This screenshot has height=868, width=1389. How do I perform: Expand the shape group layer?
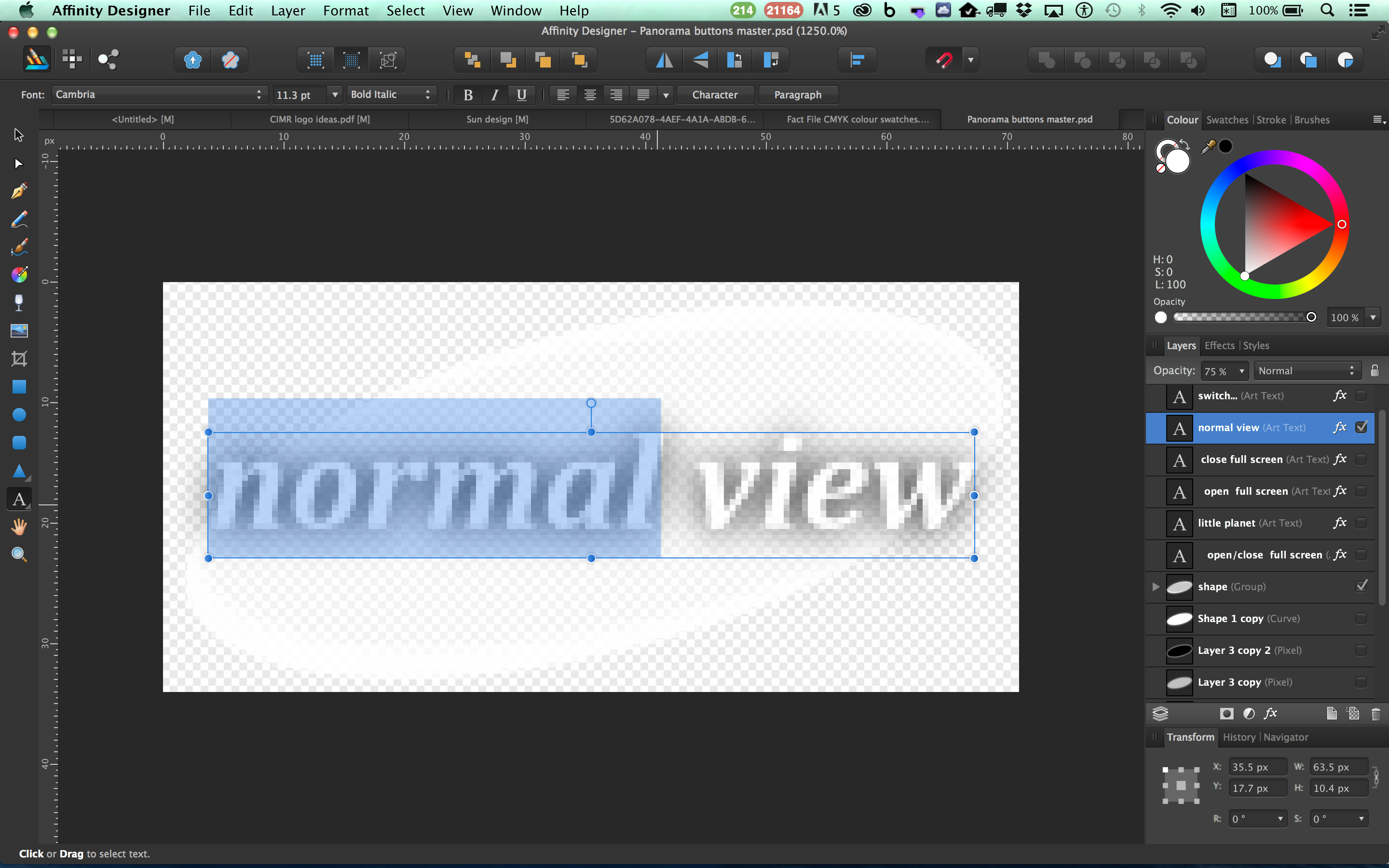point(1156,587)
